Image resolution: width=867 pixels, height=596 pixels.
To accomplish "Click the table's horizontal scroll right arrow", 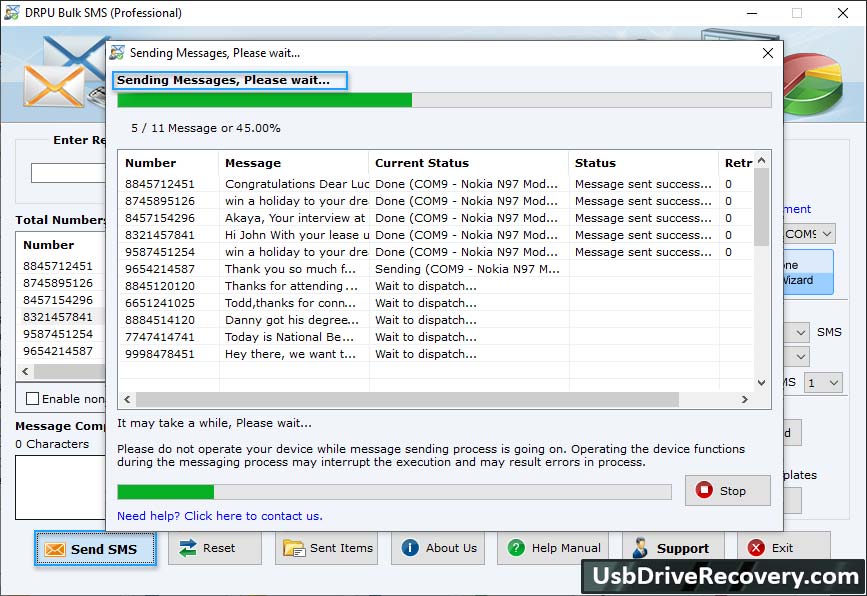I will click(745, 399).
